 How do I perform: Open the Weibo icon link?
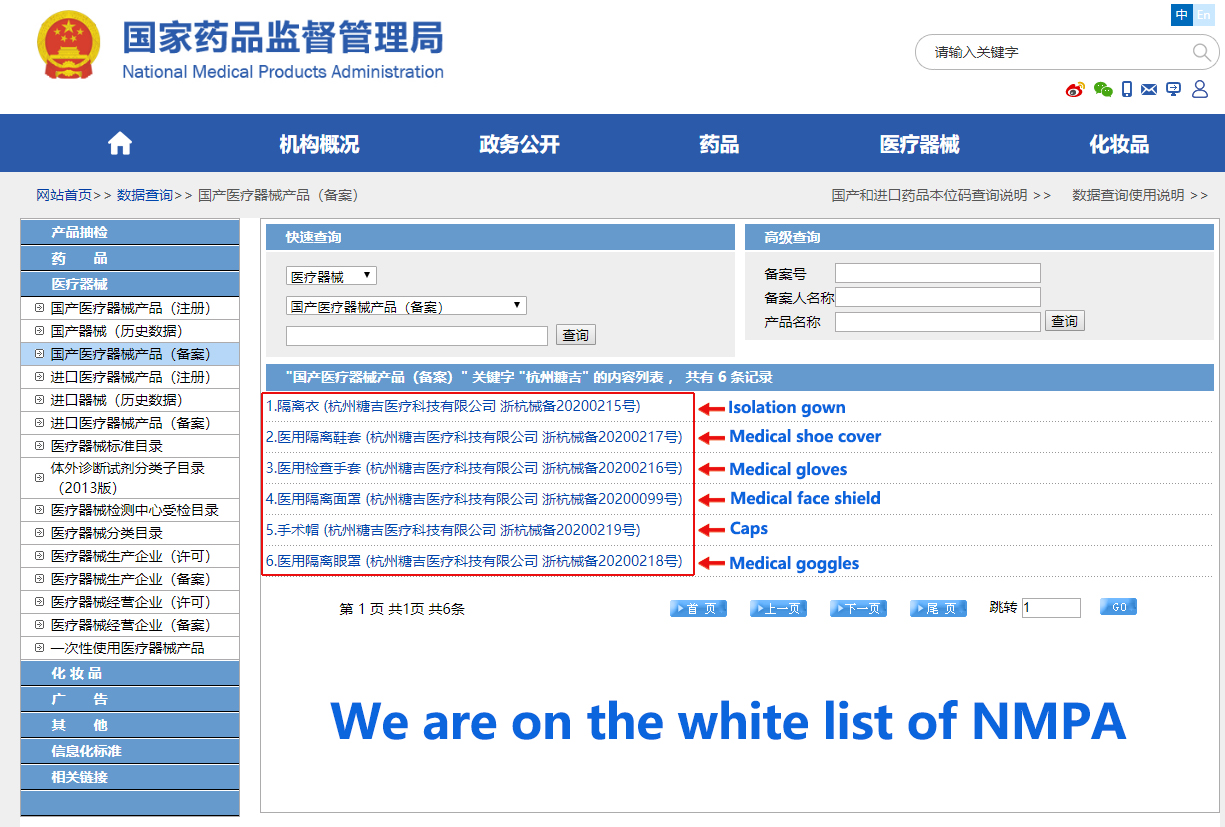click(1075, 89)
